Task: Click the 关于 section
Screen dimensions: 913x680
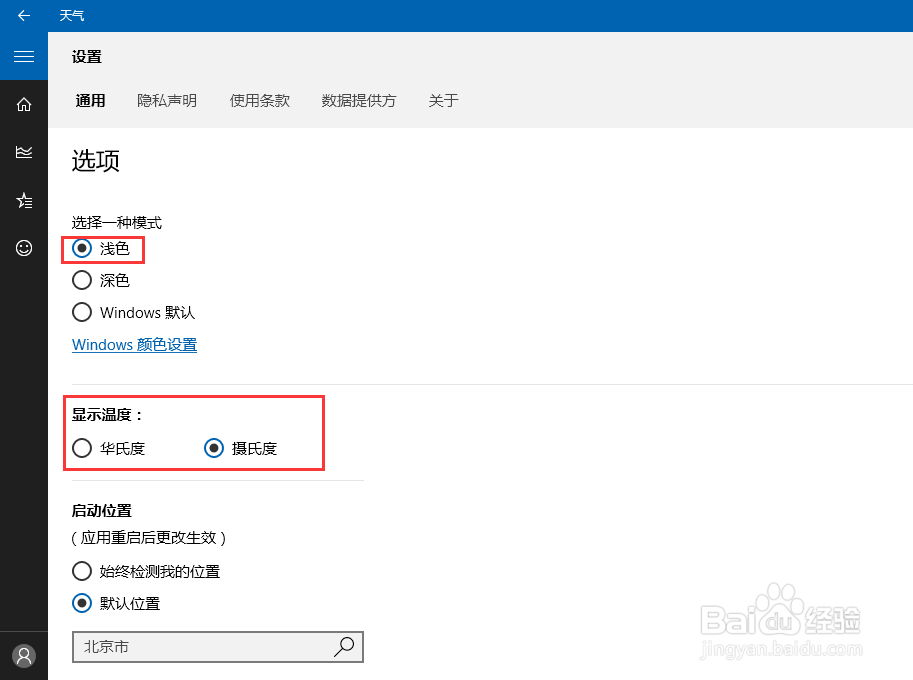Action: pyautogui.click(x=443, y=100)
